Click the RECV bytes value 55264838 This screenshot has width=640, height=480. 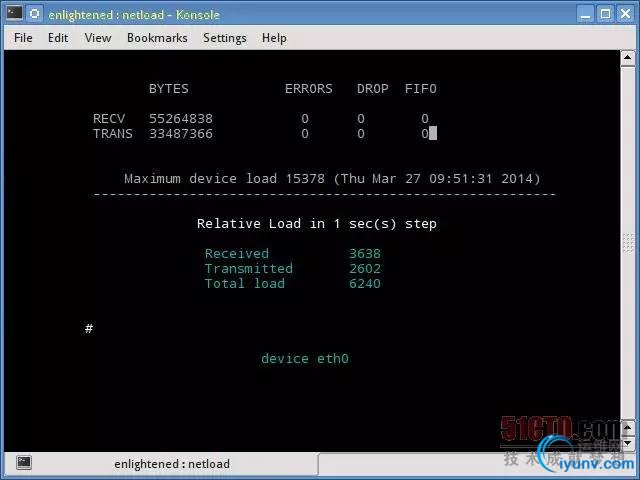(x=180, y=119)
